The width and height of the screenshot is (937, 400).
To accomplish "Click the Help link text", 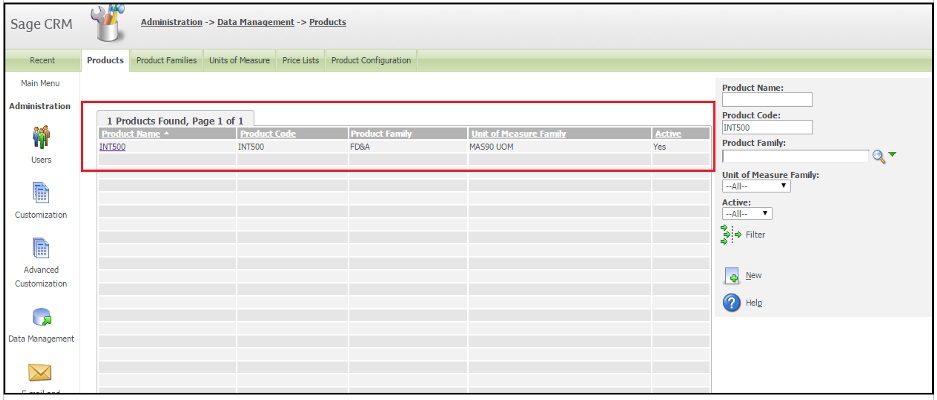I will (754, 303).
